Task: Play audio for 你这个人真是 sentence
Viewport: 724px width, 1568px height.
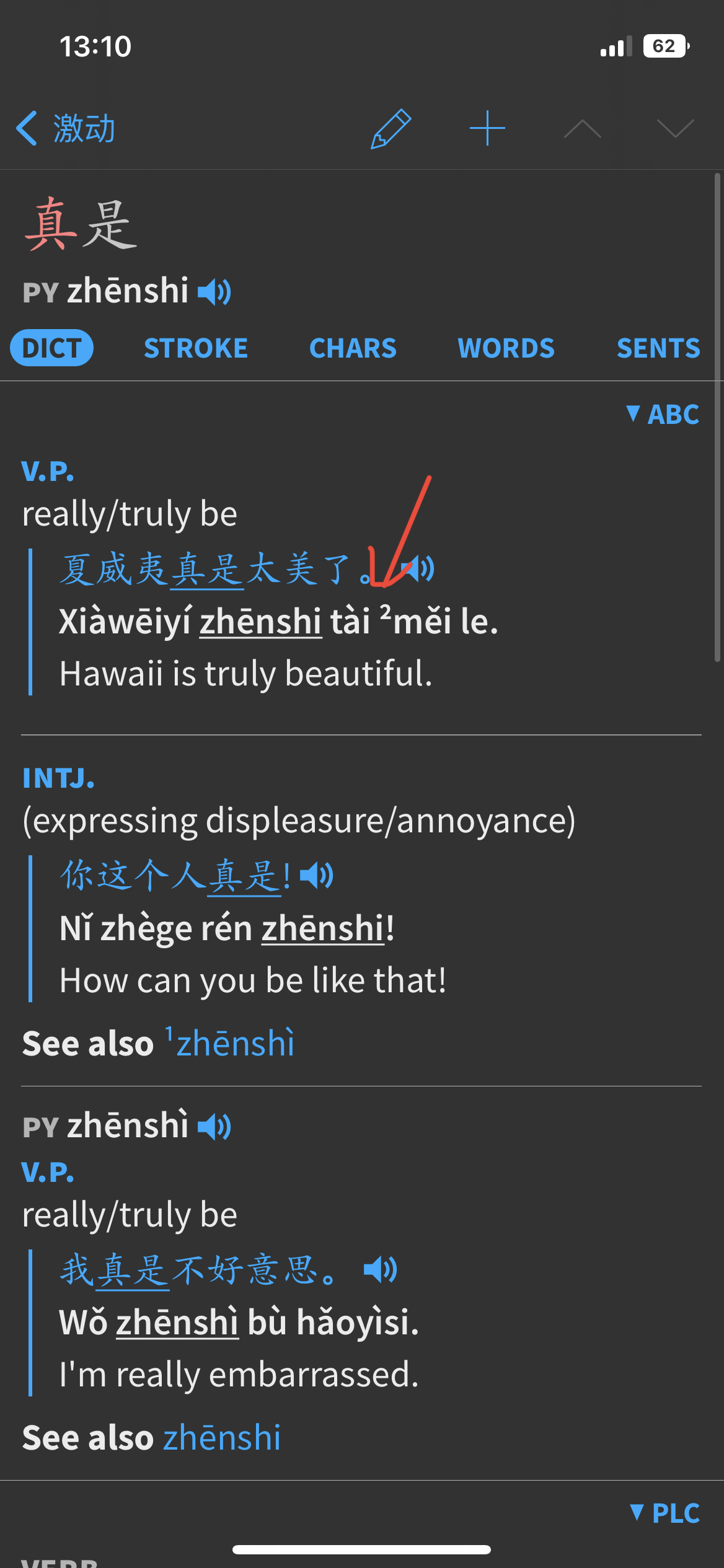Action: coord(317,875)
